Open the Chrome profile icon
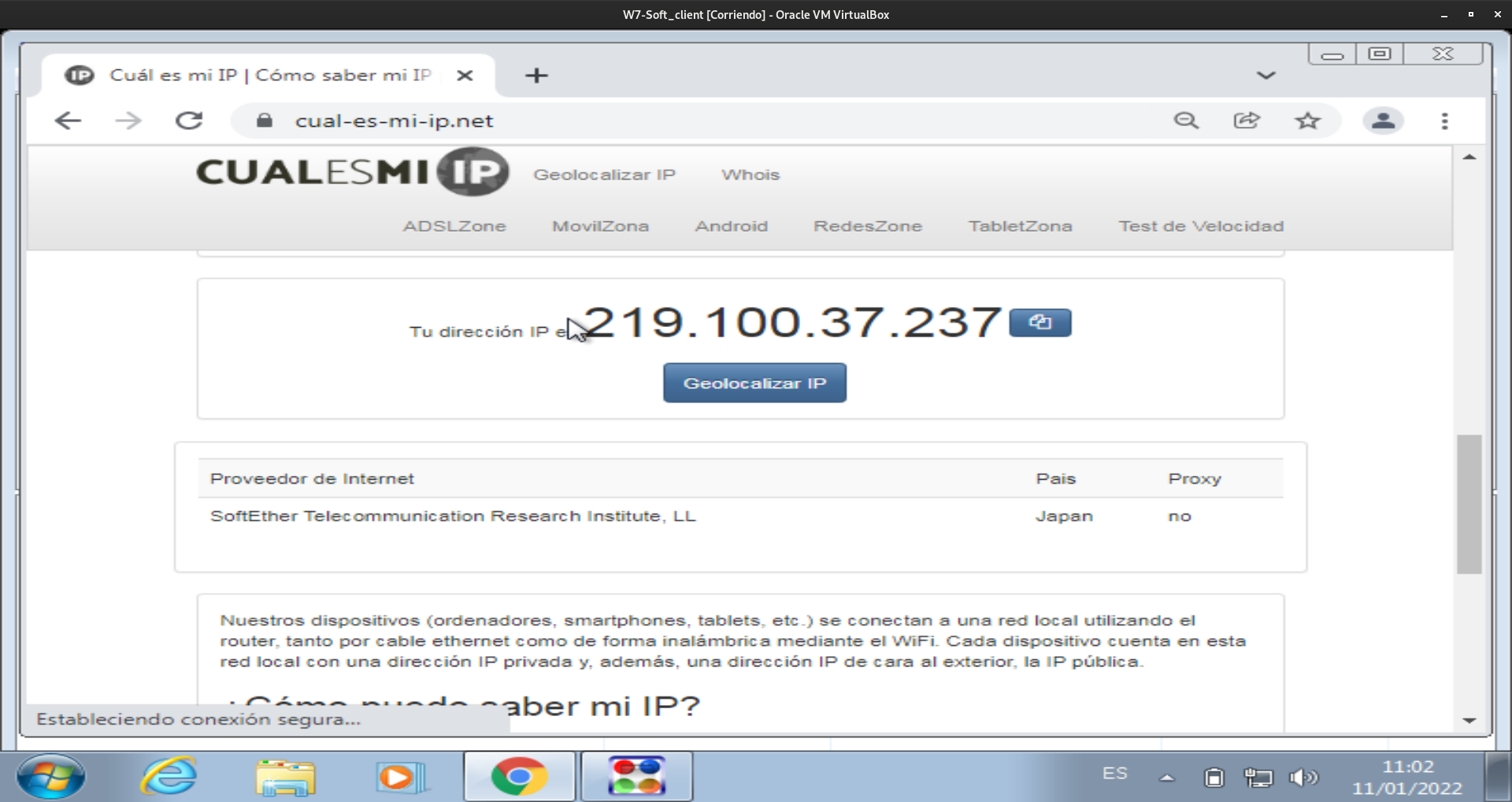1512x802 pixels. pyautogui.click(x=1384, y=120)
